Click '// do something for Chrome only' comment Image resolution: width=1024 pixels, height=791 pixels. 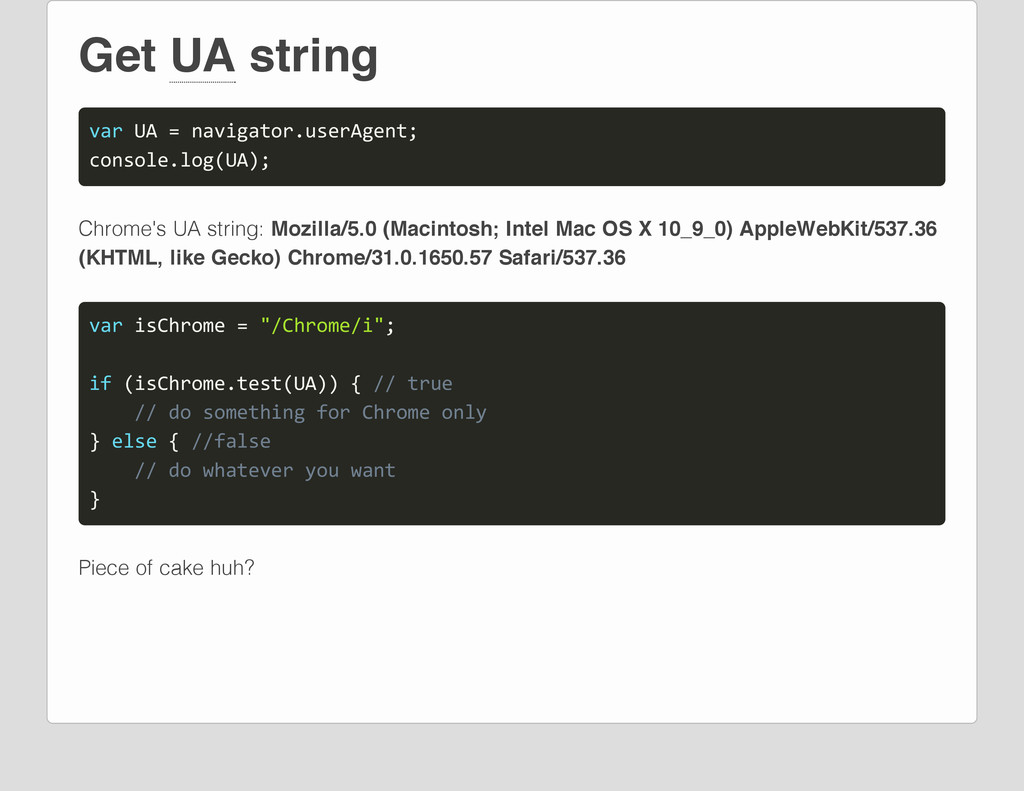coord(310,413)
